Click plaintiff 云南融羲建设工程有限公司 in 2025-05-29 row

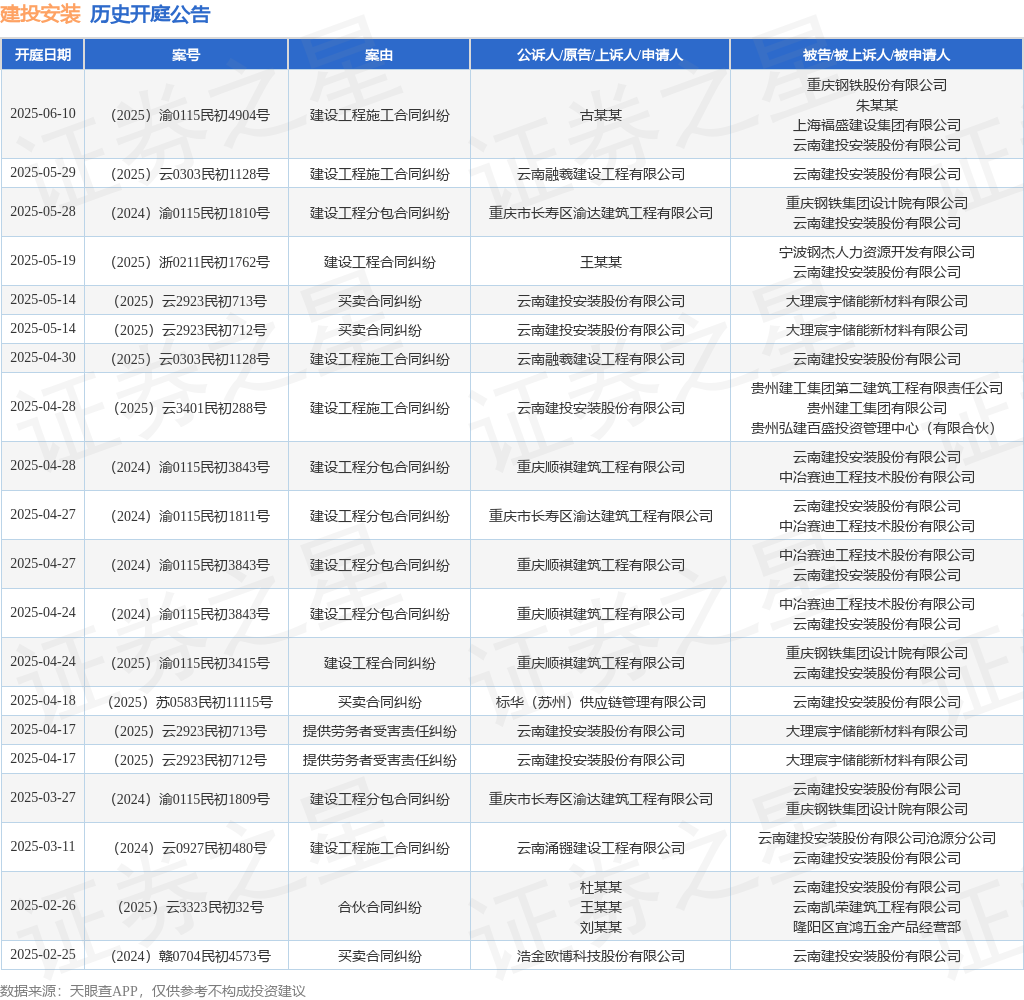600,174
